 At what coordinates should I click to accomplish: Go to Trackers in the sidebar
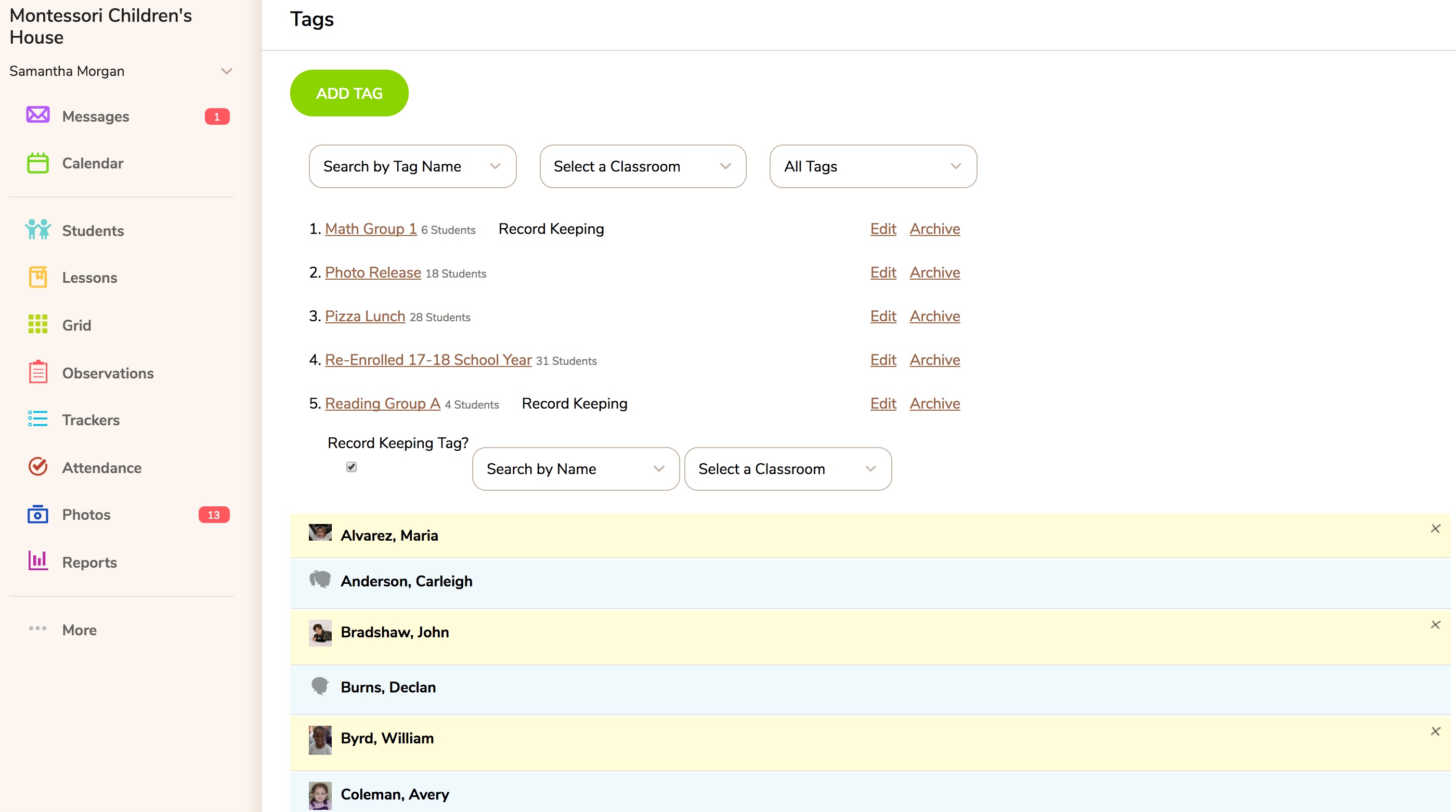[x=90, y=420]
